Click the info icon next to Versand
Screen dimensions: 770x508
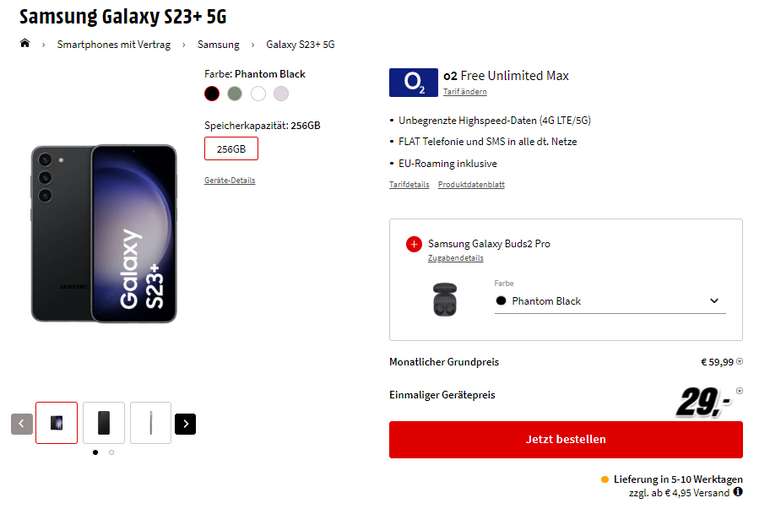[x=738, y=492]
